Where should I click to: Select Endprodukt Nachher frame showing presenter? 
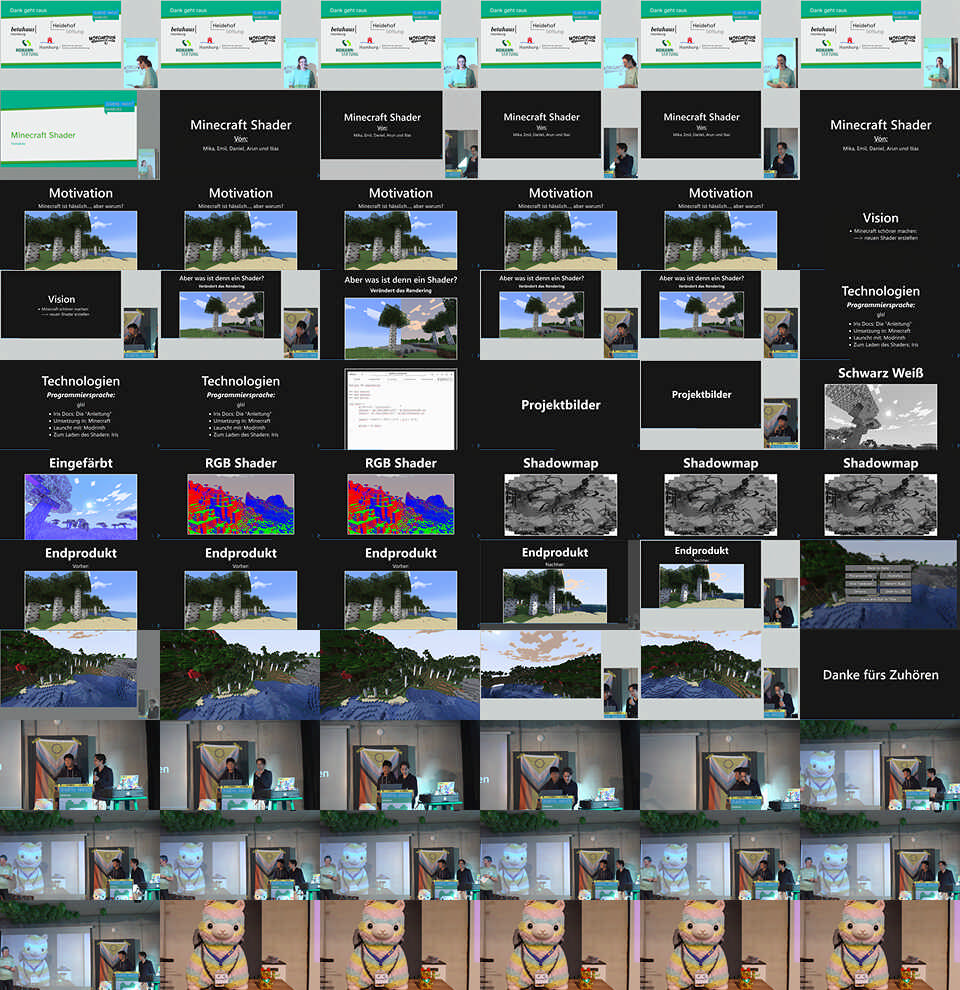point(720,584)
